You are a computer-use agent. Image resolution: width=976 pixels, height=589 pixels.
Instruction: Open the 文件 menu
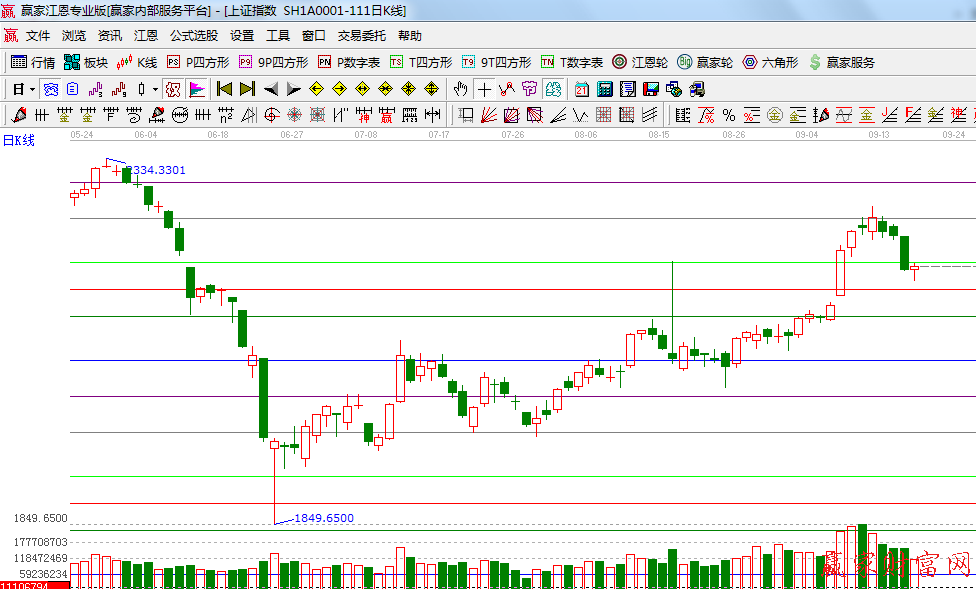tap(38, 36)
